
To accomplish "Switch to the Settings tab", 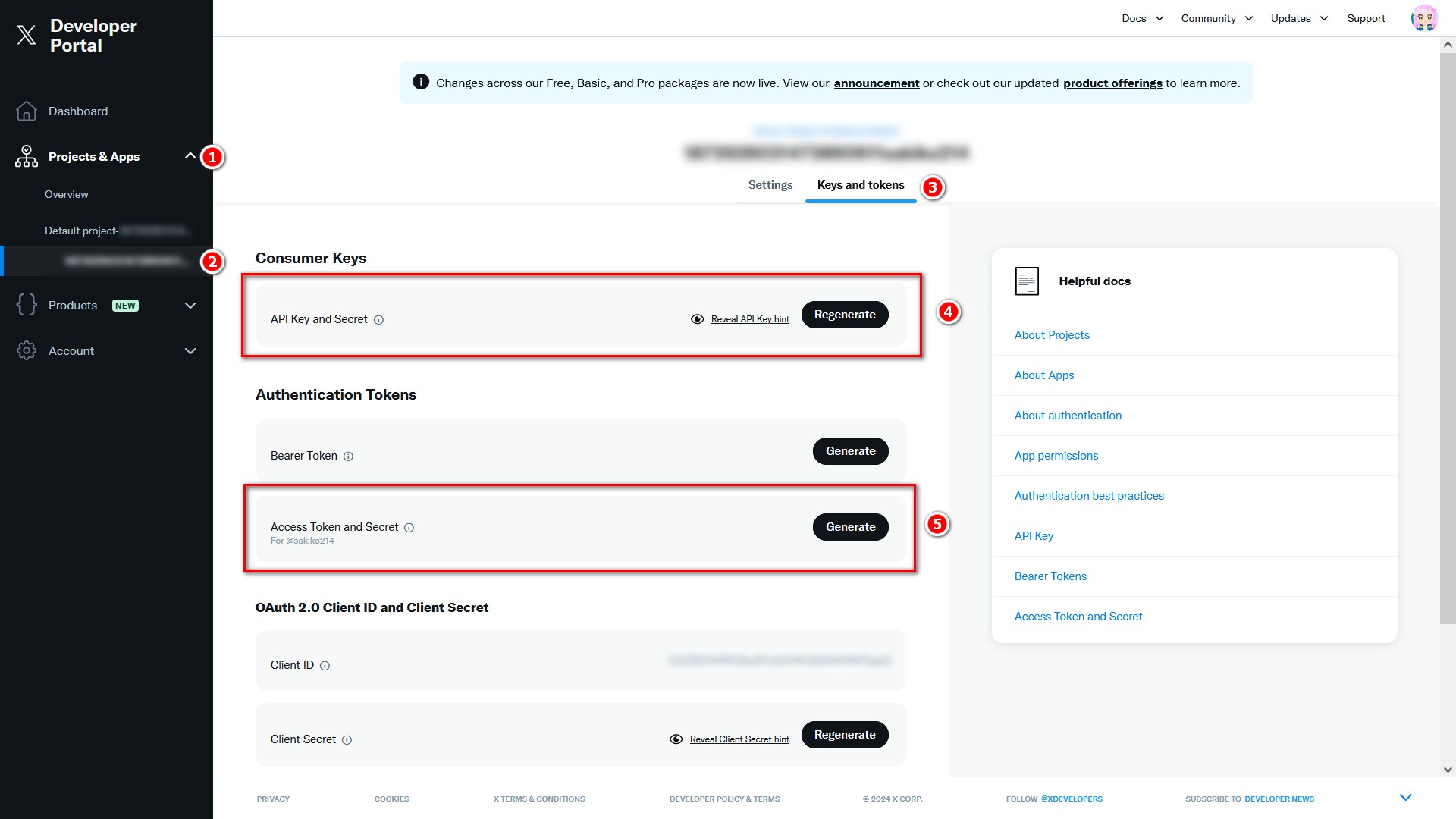I will click(x=770, y=185).
